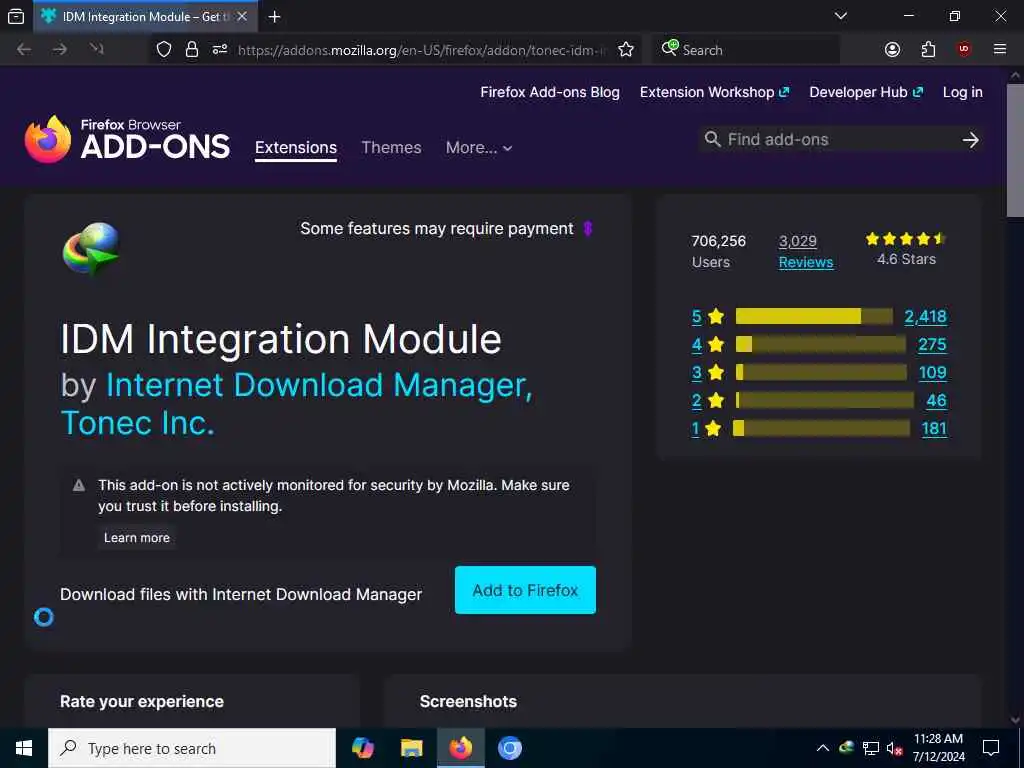Open the Internet Download Manager, Tonec Inc. author link
Image resolution: width=1024 pixels, height=768 pixels.
coord(297,404)
